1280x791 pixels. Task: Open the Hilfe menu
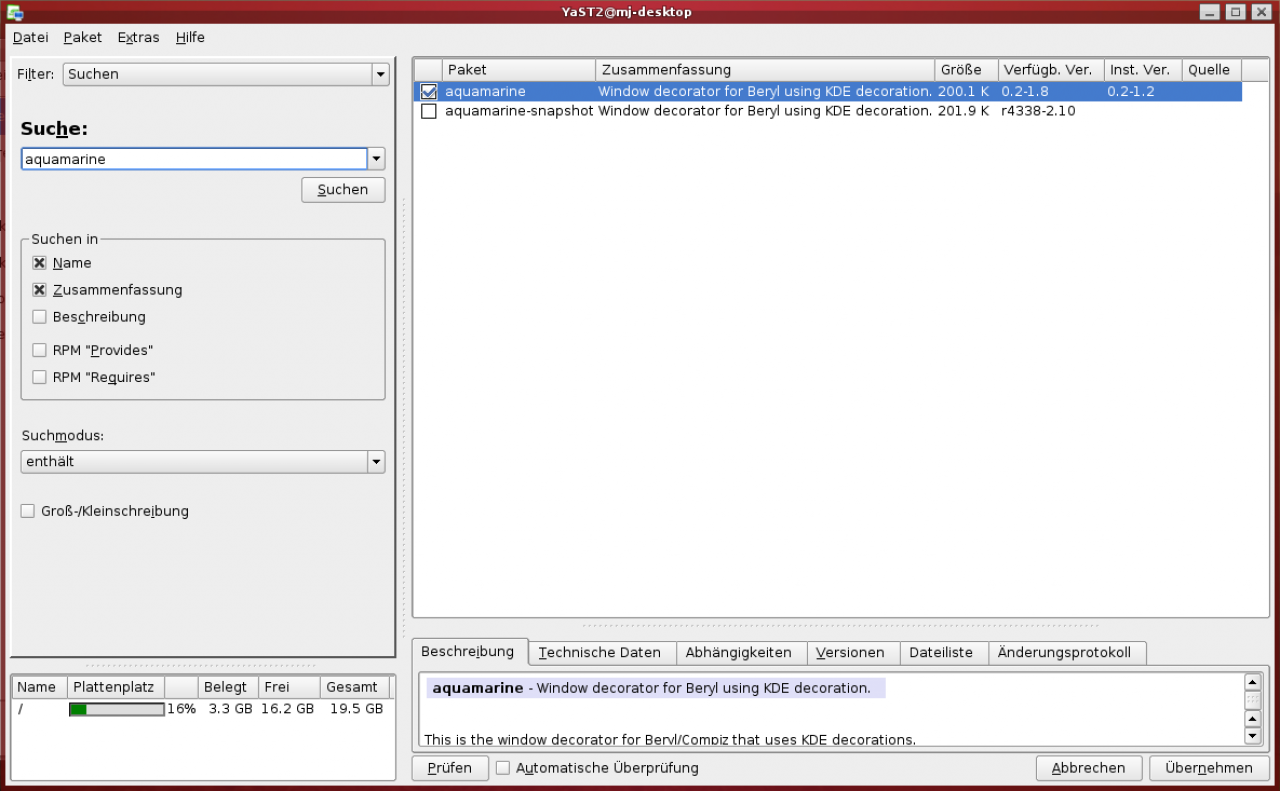[x=190, y=37]
